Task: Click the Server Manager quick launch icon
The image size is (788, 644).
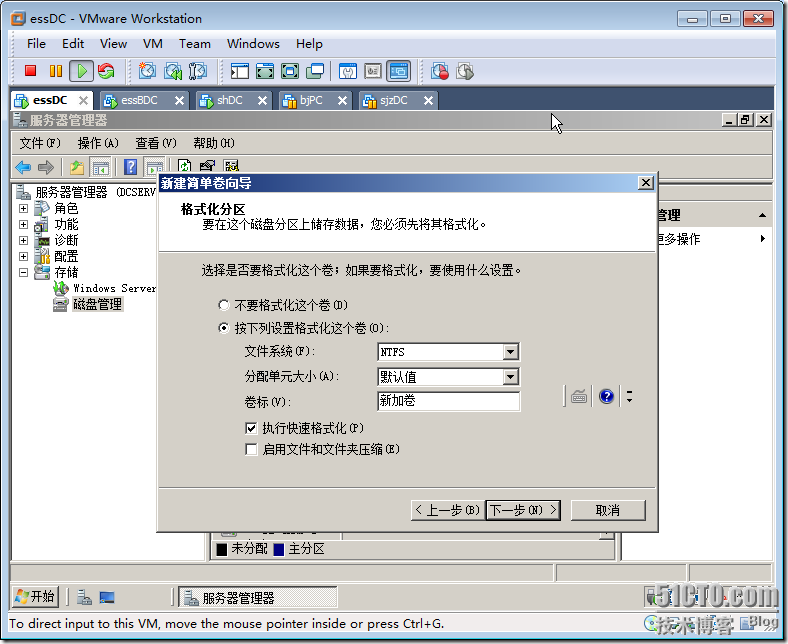Action: click(84, 597)
